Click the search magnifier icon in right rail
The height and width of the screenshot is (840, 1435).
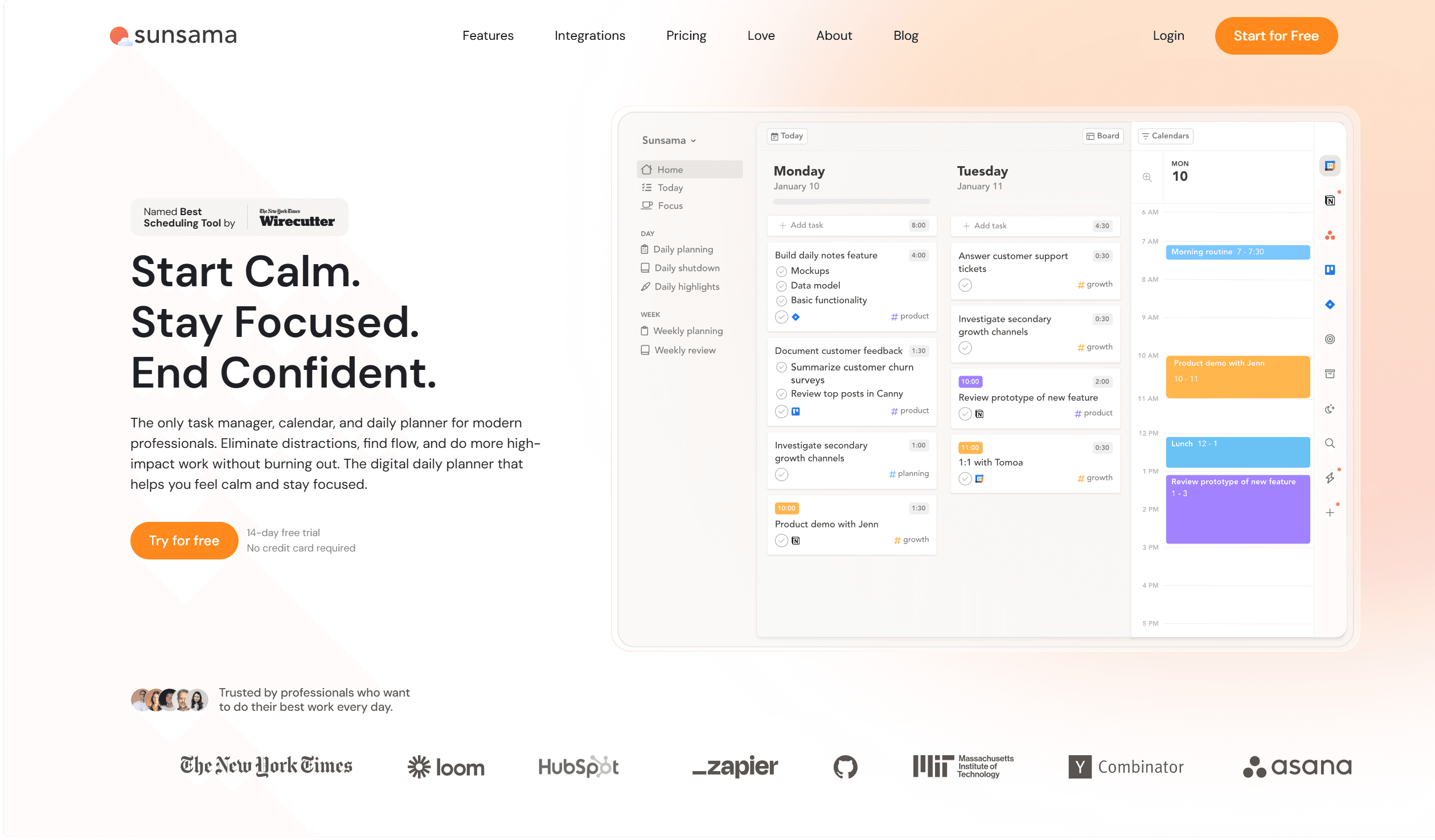(x=1330, y=443)
